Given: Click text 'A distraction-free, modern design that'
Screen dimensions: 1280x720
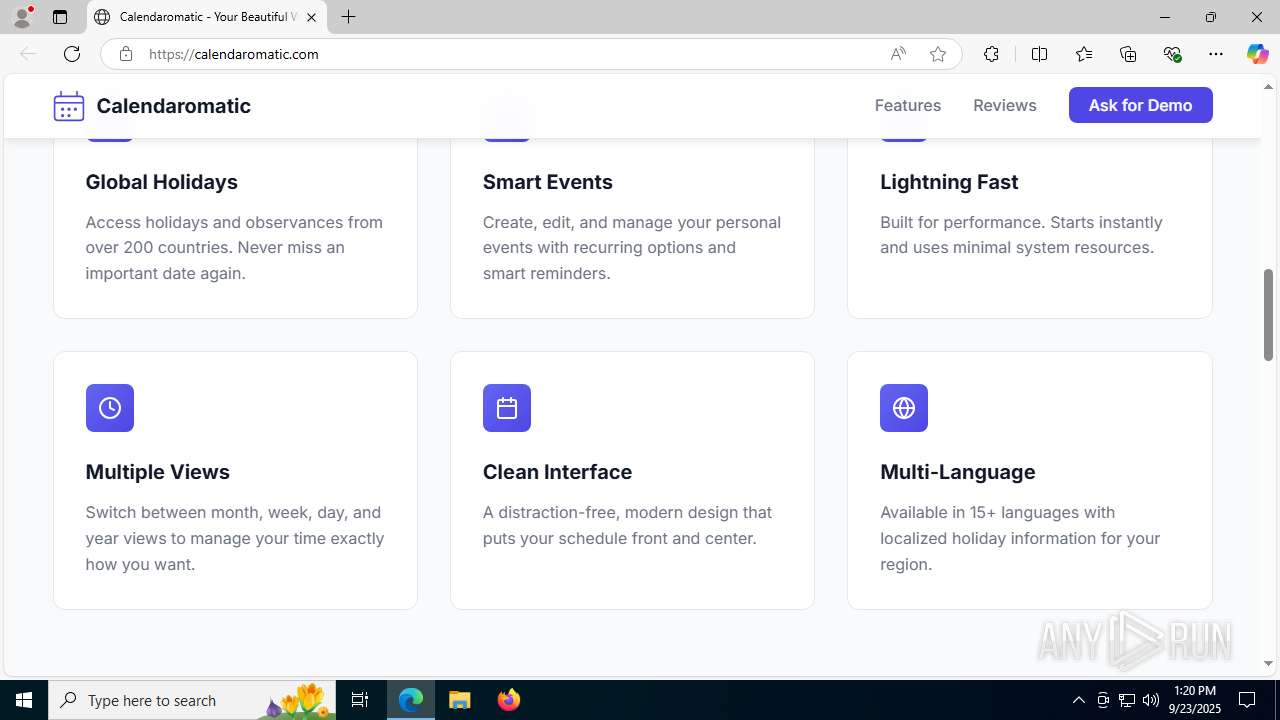Looking at the screenshot, I should click(x=627, y=512).
